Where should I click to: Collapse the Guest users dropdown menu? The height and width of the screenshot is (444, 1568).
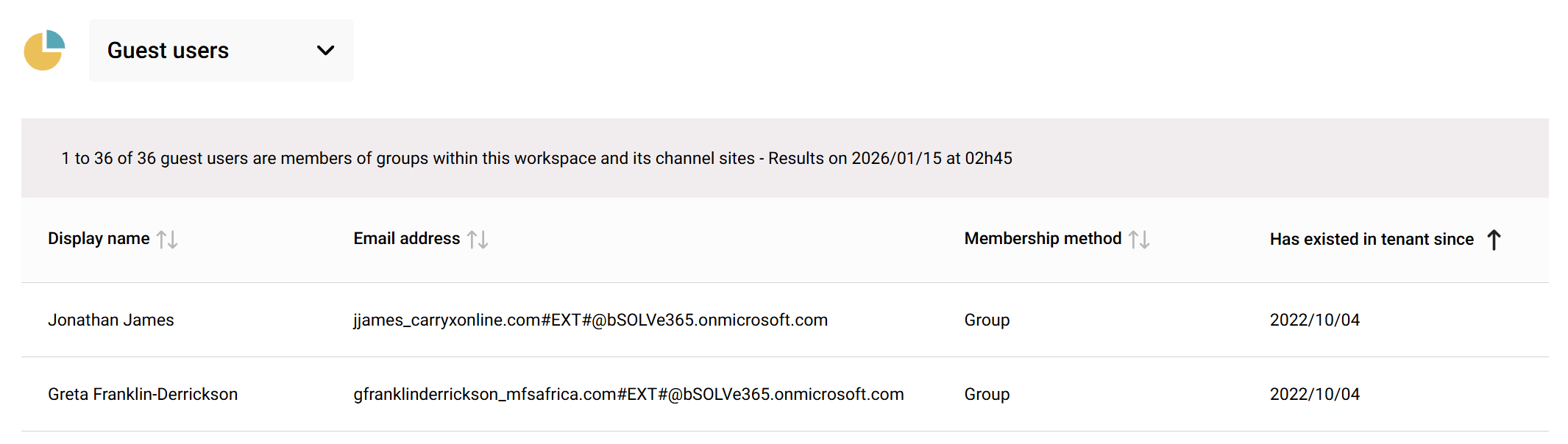click(324, 51)
